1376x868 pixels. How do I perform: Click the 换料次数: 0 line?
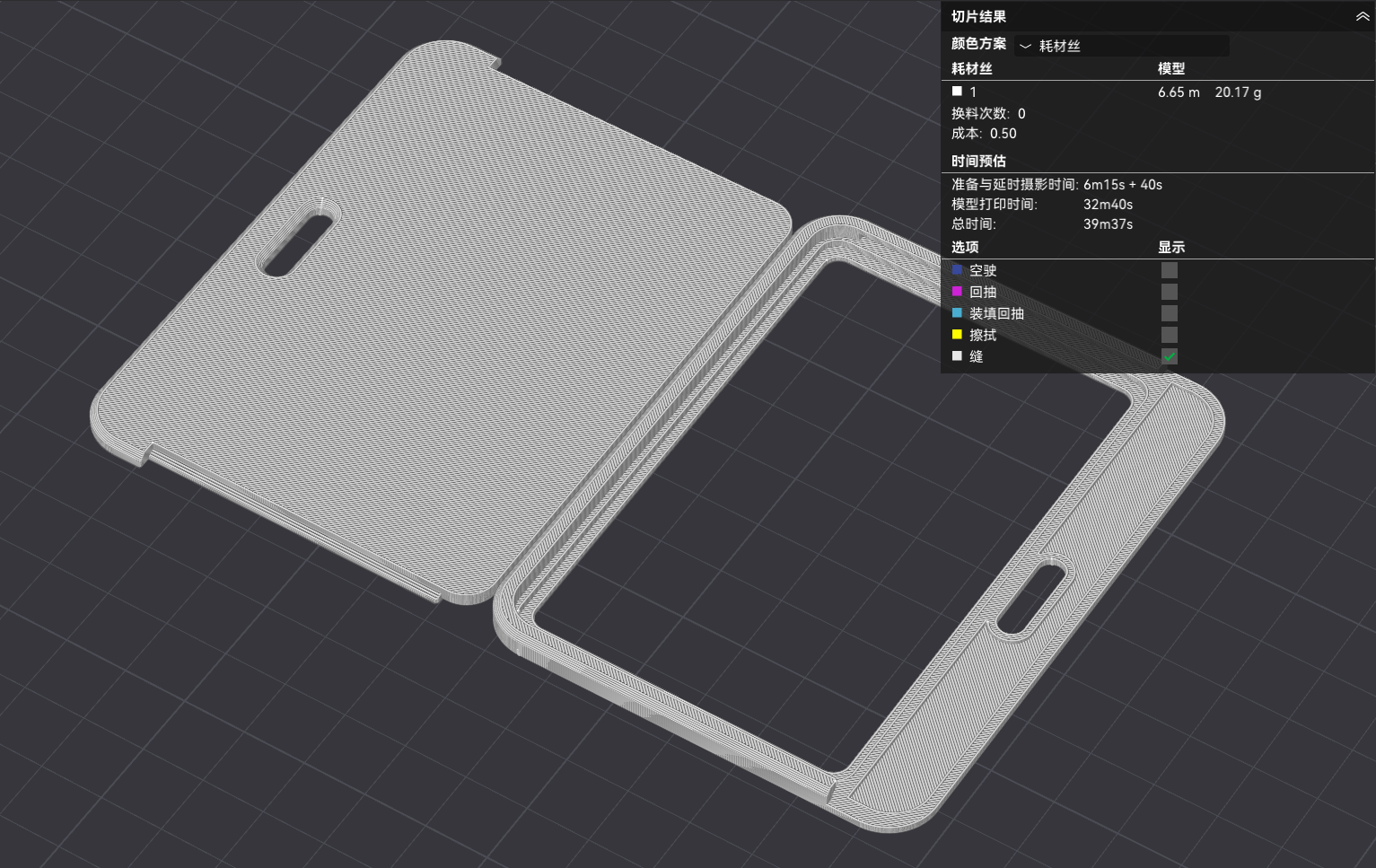tap(988, 114)
